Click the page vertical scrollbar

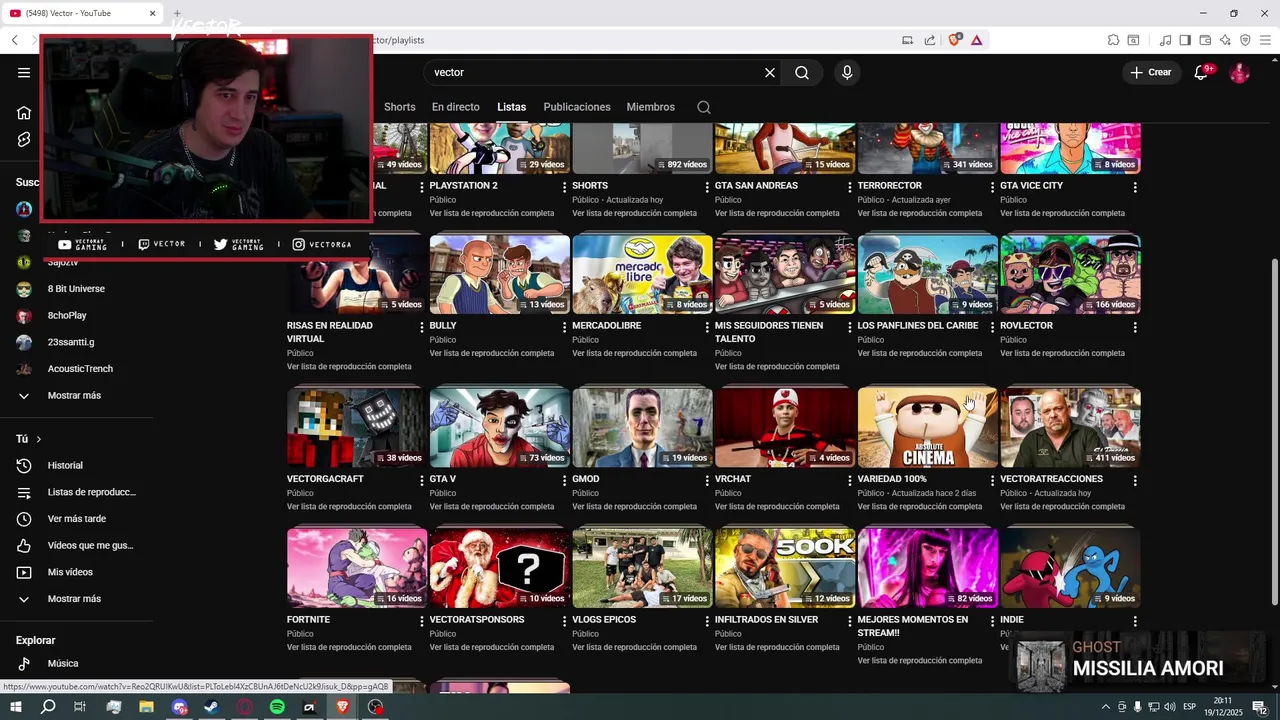click(1274, 430)
